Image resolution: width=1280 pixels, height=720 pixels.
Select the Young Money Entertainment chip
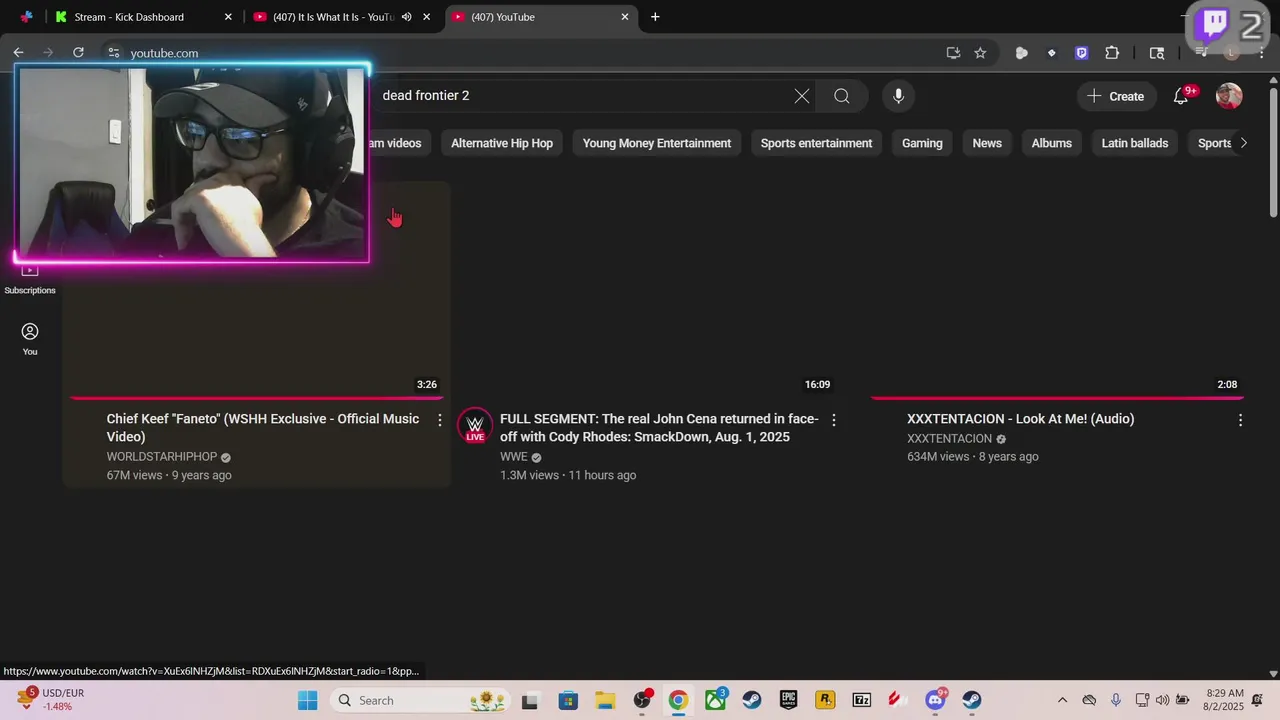point(657,143)
